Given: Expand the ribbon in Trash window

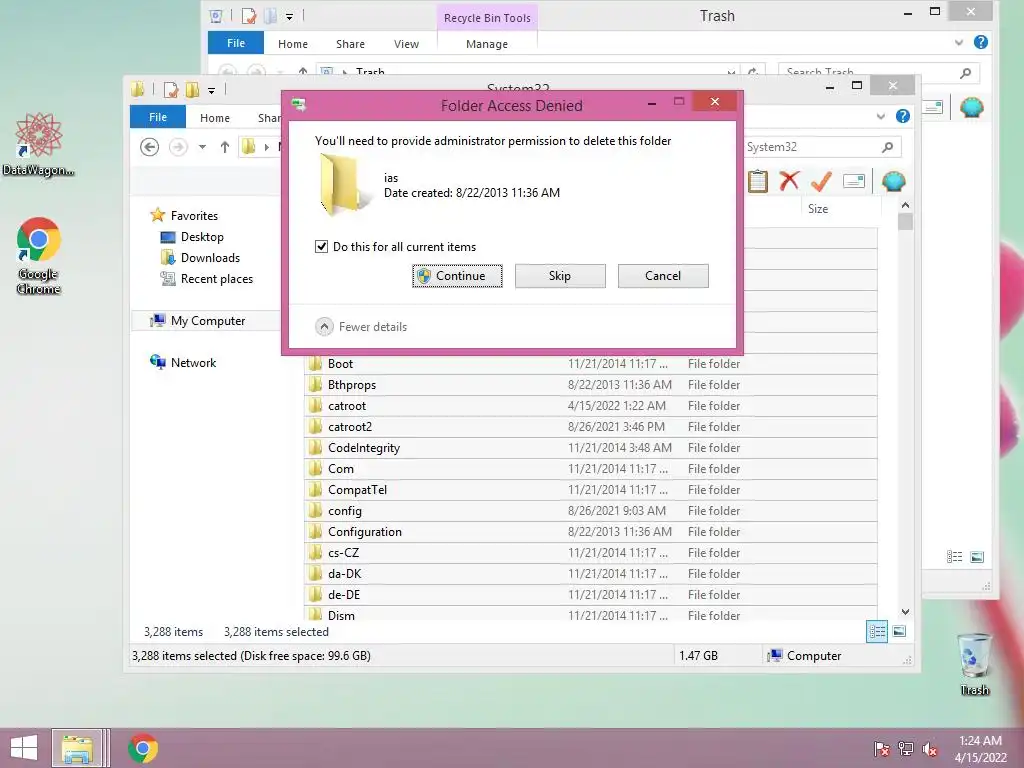Looking at the screenshot, I should pyautogui.click(x=959, y=42).
